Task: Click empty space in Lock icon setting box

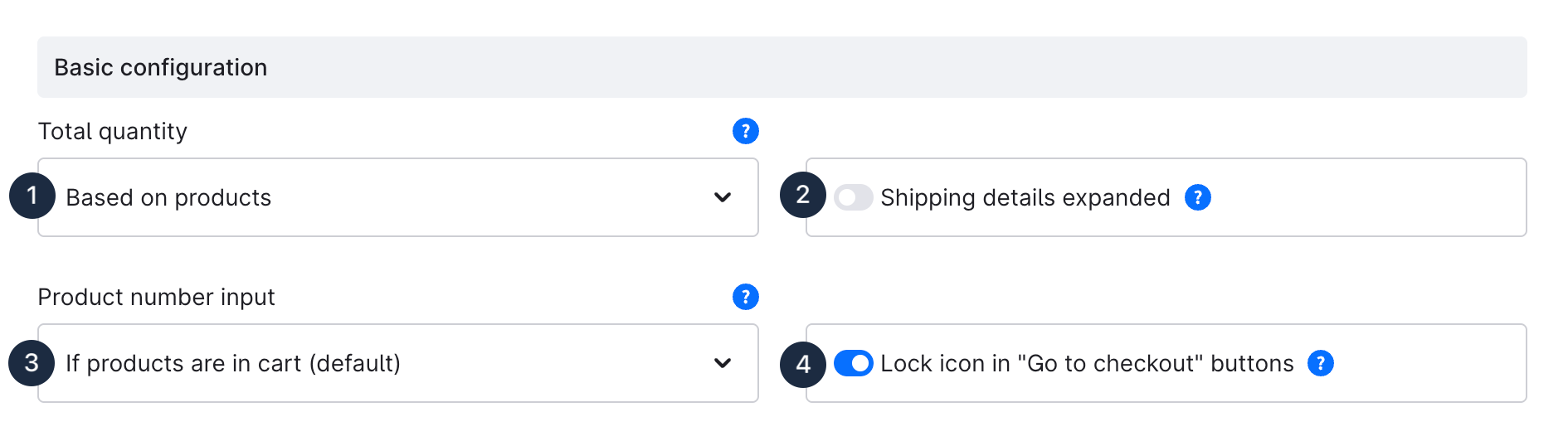Action: click(1427, 363)
